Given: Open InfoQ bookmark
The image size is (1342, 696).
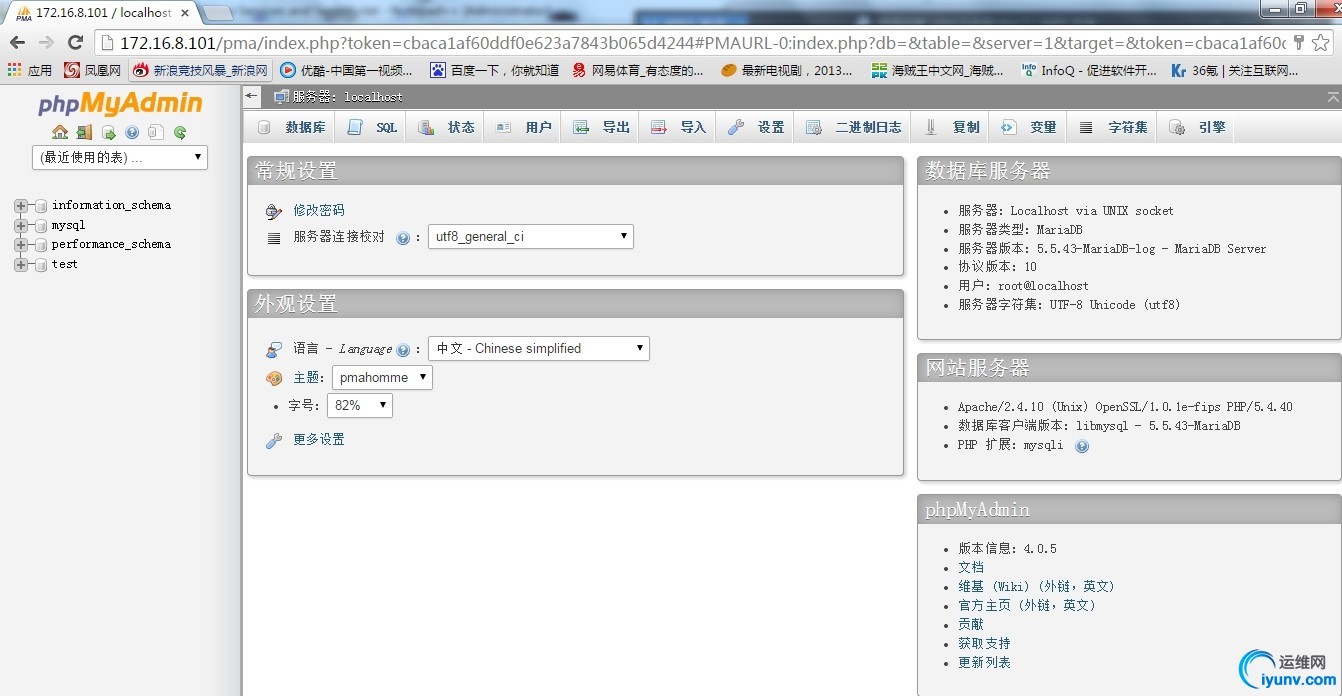Looking at the screenshot, I should (x=1088, y=70).
